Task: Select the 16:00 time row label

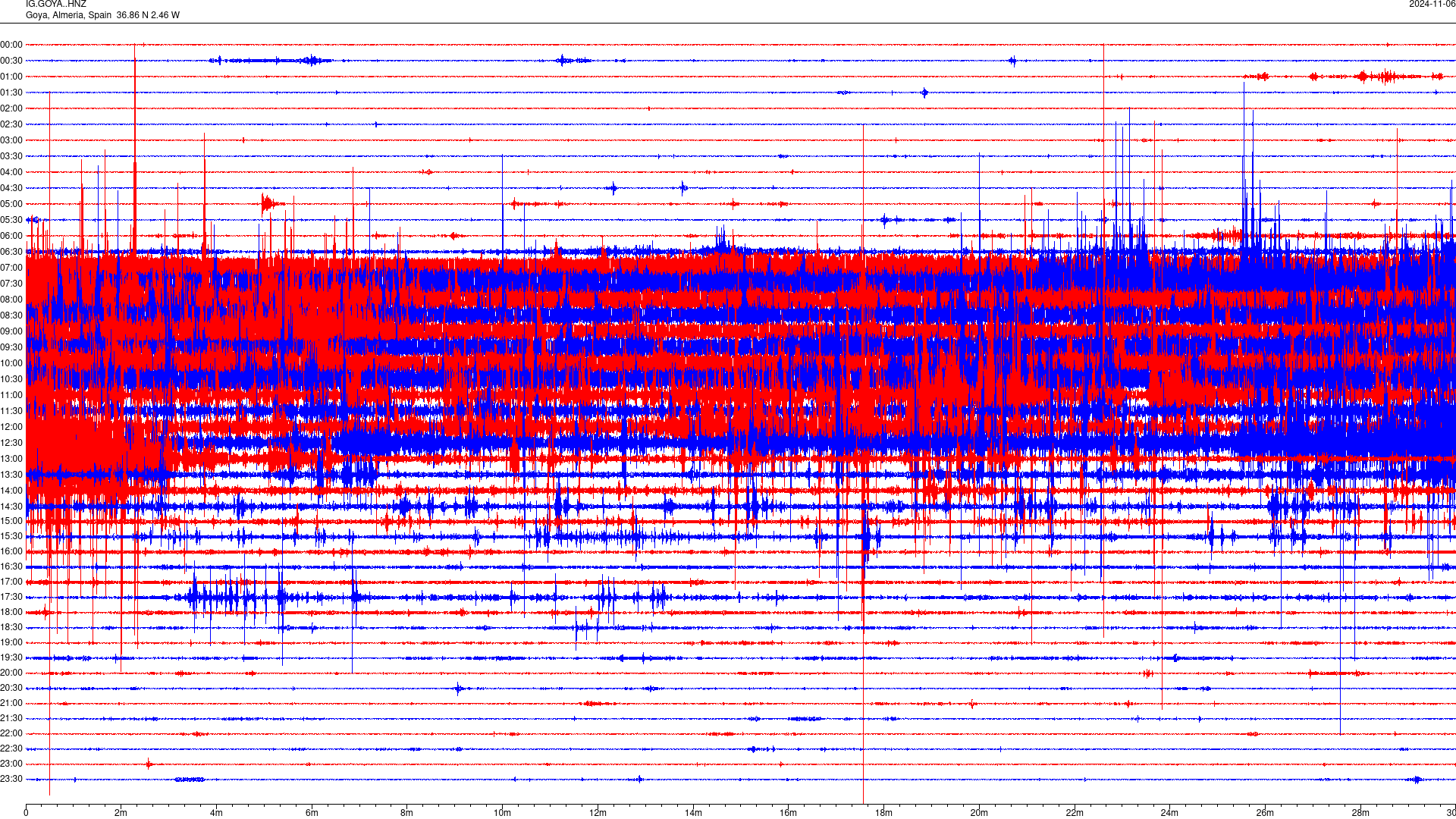Action: tap(11, 551)
